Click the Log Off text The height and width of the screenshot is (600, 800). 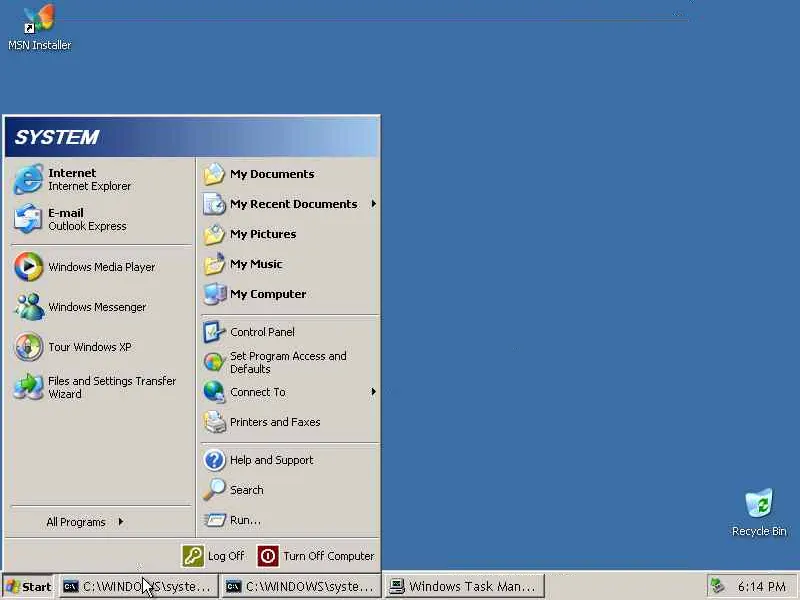226,556
